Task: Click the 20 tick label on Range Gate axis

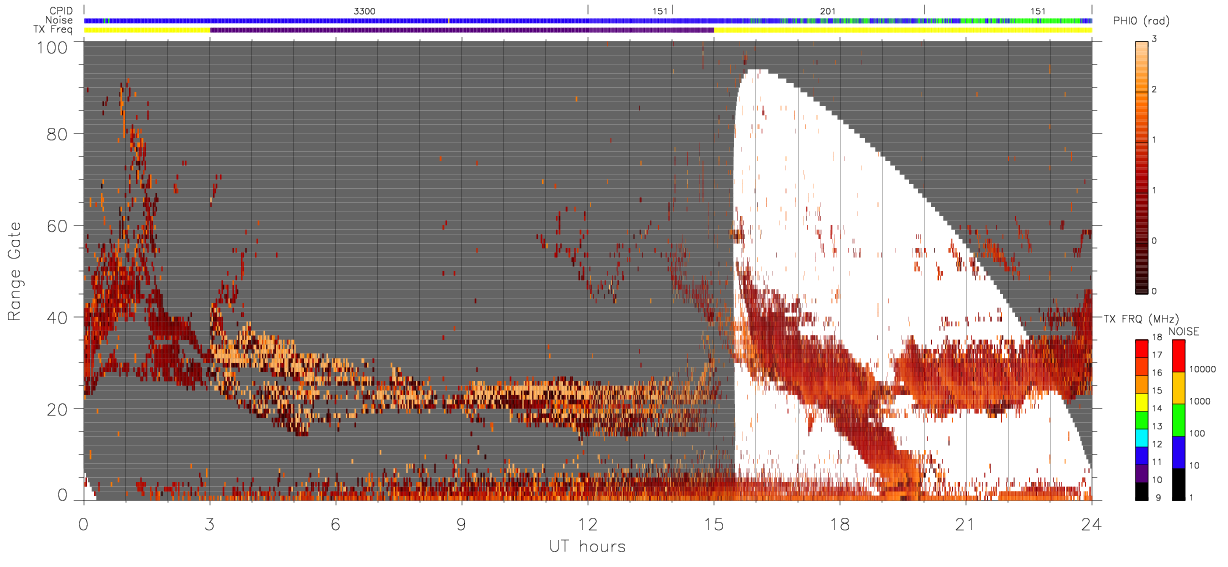Action: tap(58, 409)
